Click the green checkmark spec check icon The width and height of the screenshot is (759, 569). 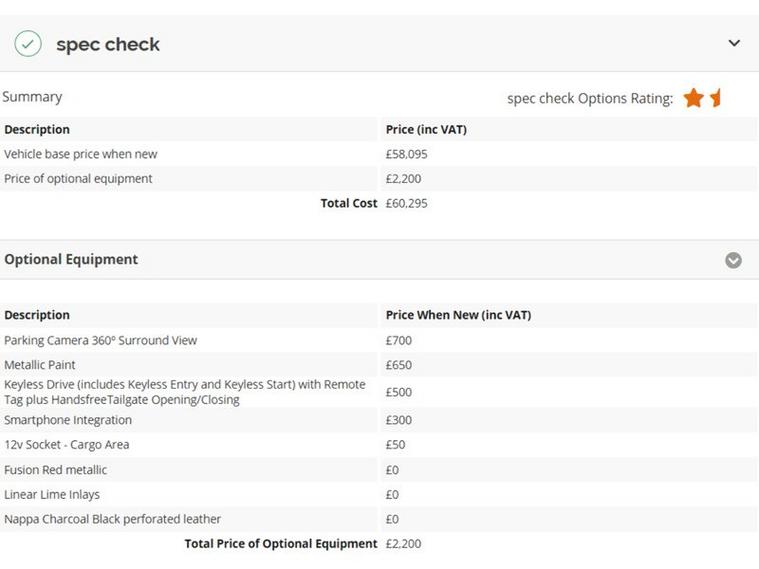pyautogui.click(x=28, y=44)
